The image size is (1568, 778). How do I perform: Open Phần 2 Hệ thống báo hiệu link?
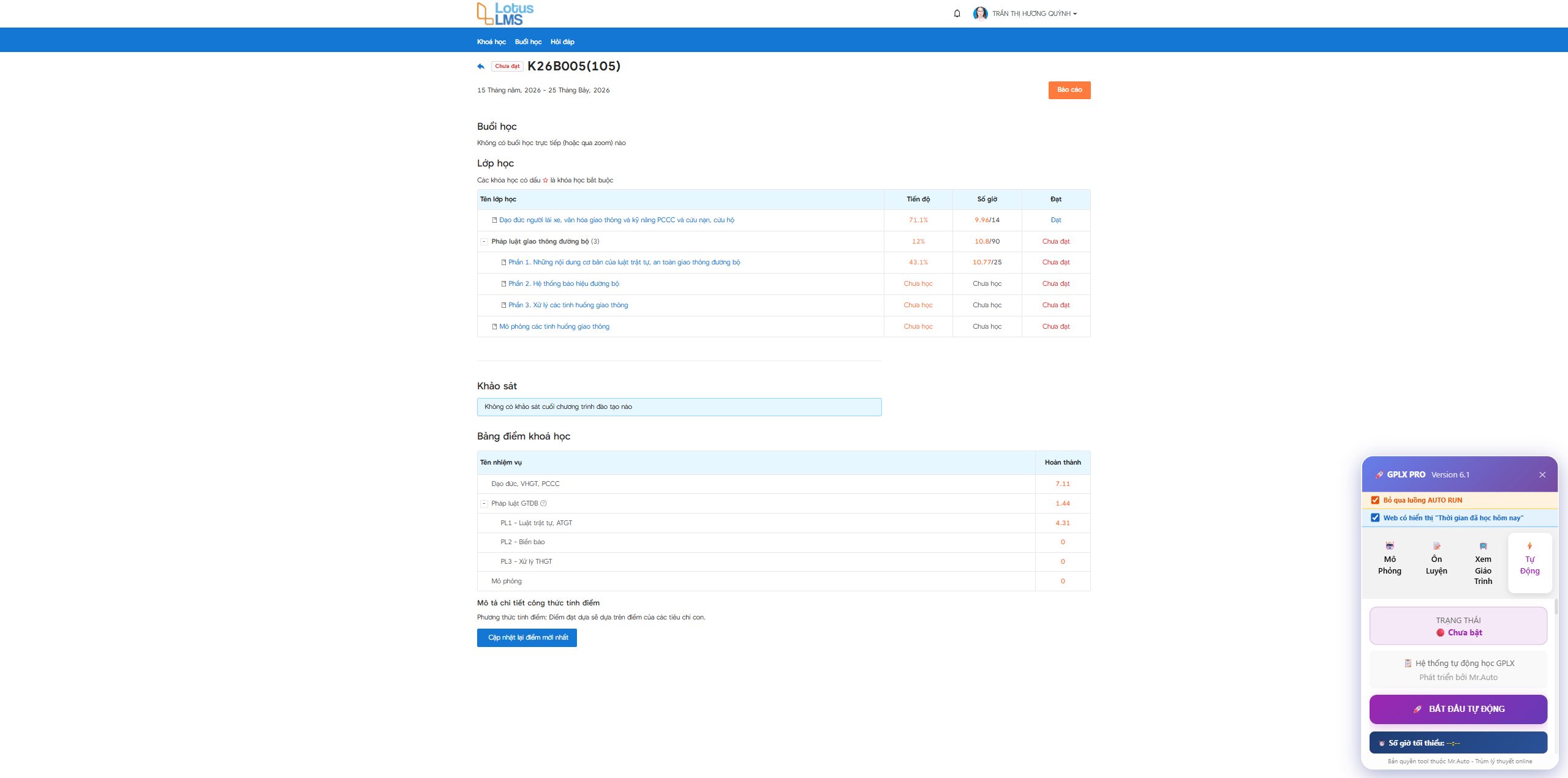pyautogui.click(x=563, y=284)
